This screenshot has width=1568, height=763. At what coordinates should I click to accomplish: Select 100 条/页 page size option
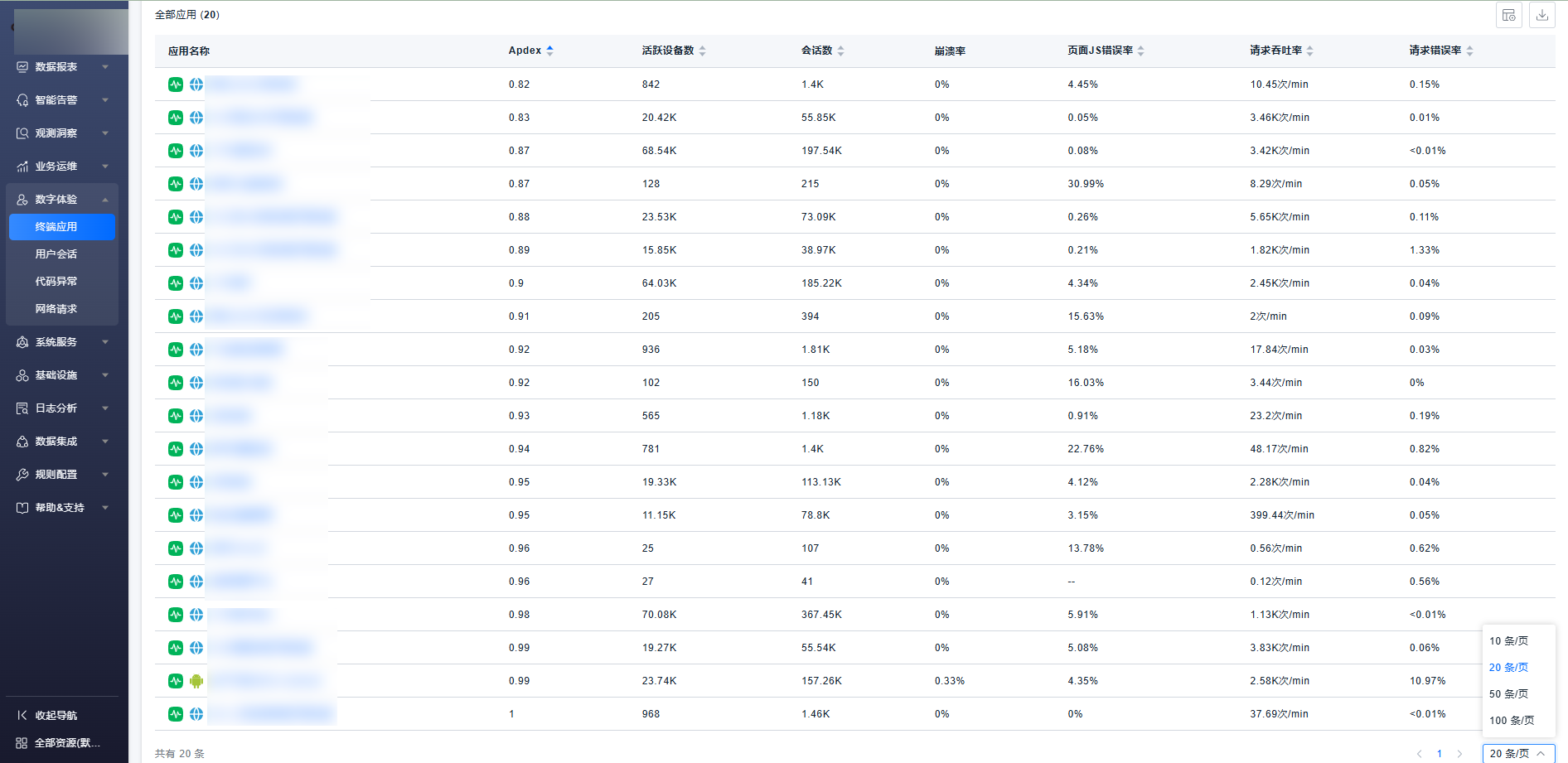[x=1511, y=721]
